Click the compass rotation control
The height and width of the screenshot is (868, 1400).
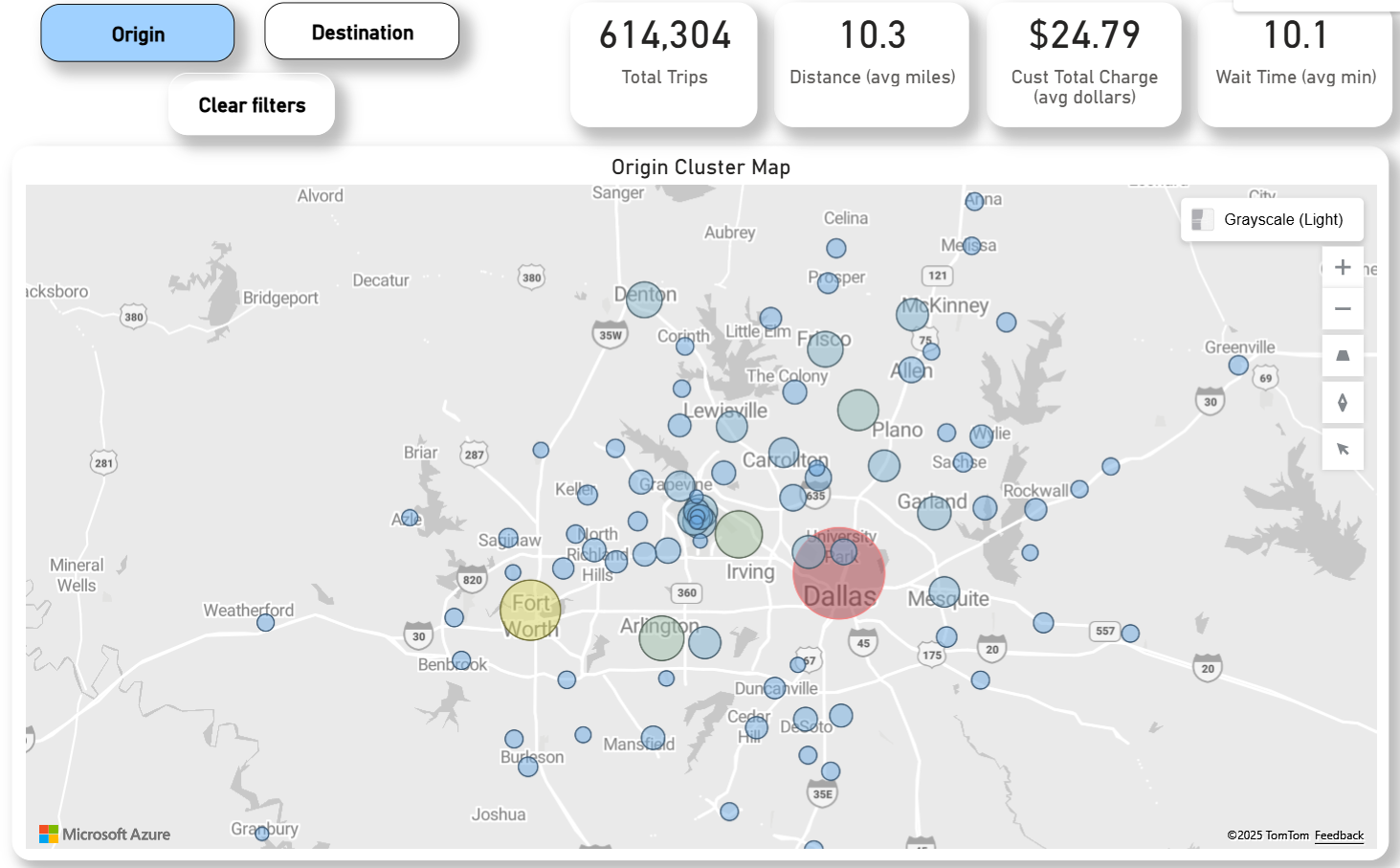pos(1343,403)
